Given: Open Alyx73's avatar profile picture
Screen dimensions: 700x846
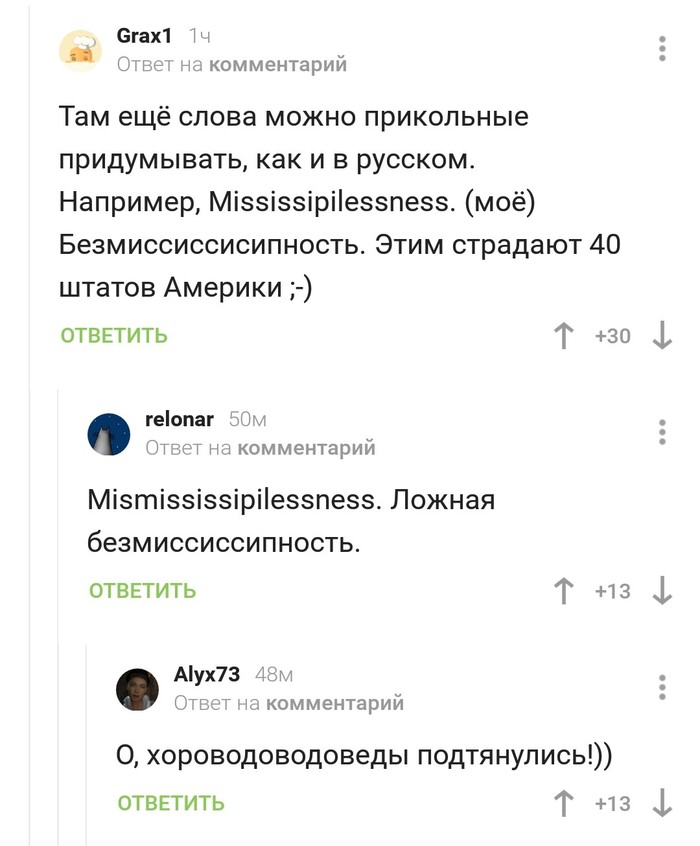Looking at the screenshot, I should pyautogui.click(x=137, y=689).
